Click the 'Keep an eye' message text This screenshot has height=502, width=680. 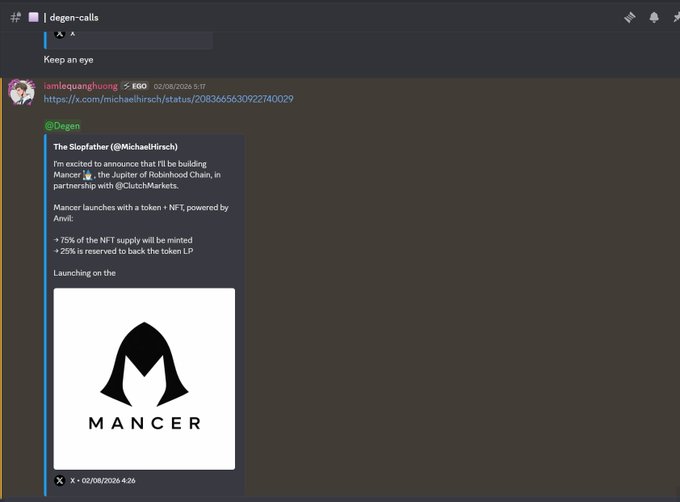pos(69,60)
